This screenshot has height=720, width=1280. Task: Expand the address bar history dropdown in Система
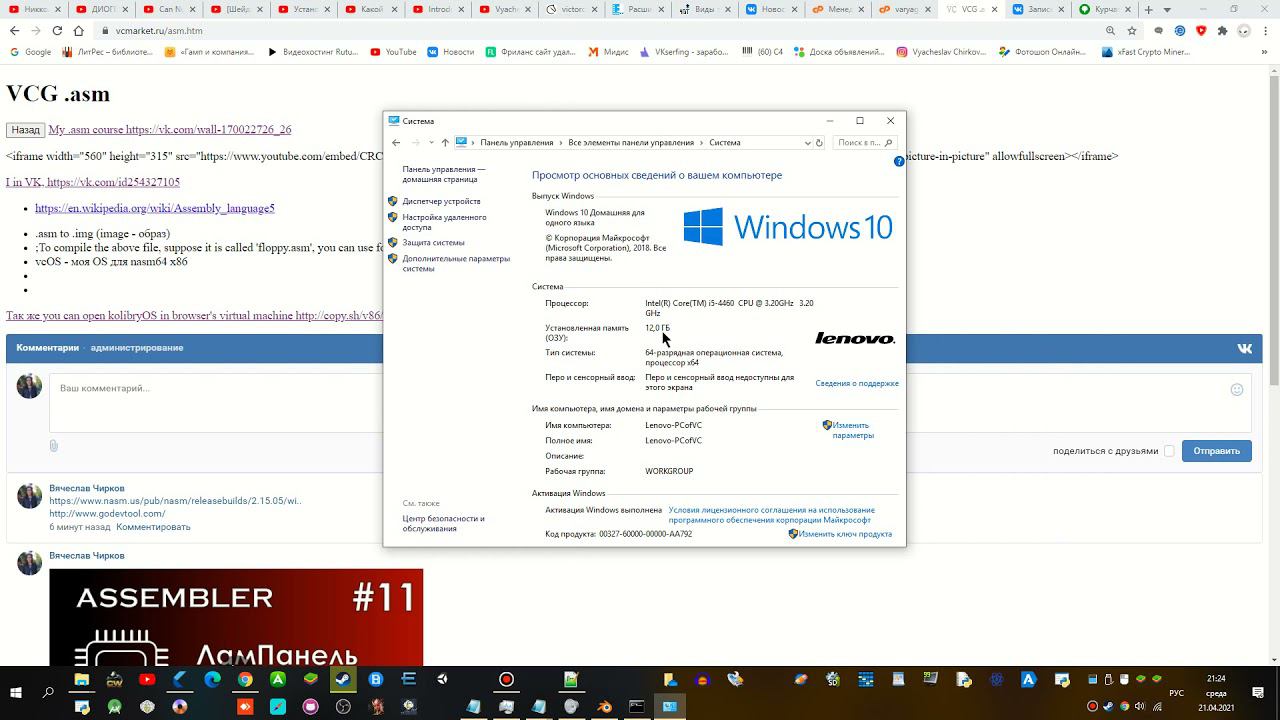[807, 143]
